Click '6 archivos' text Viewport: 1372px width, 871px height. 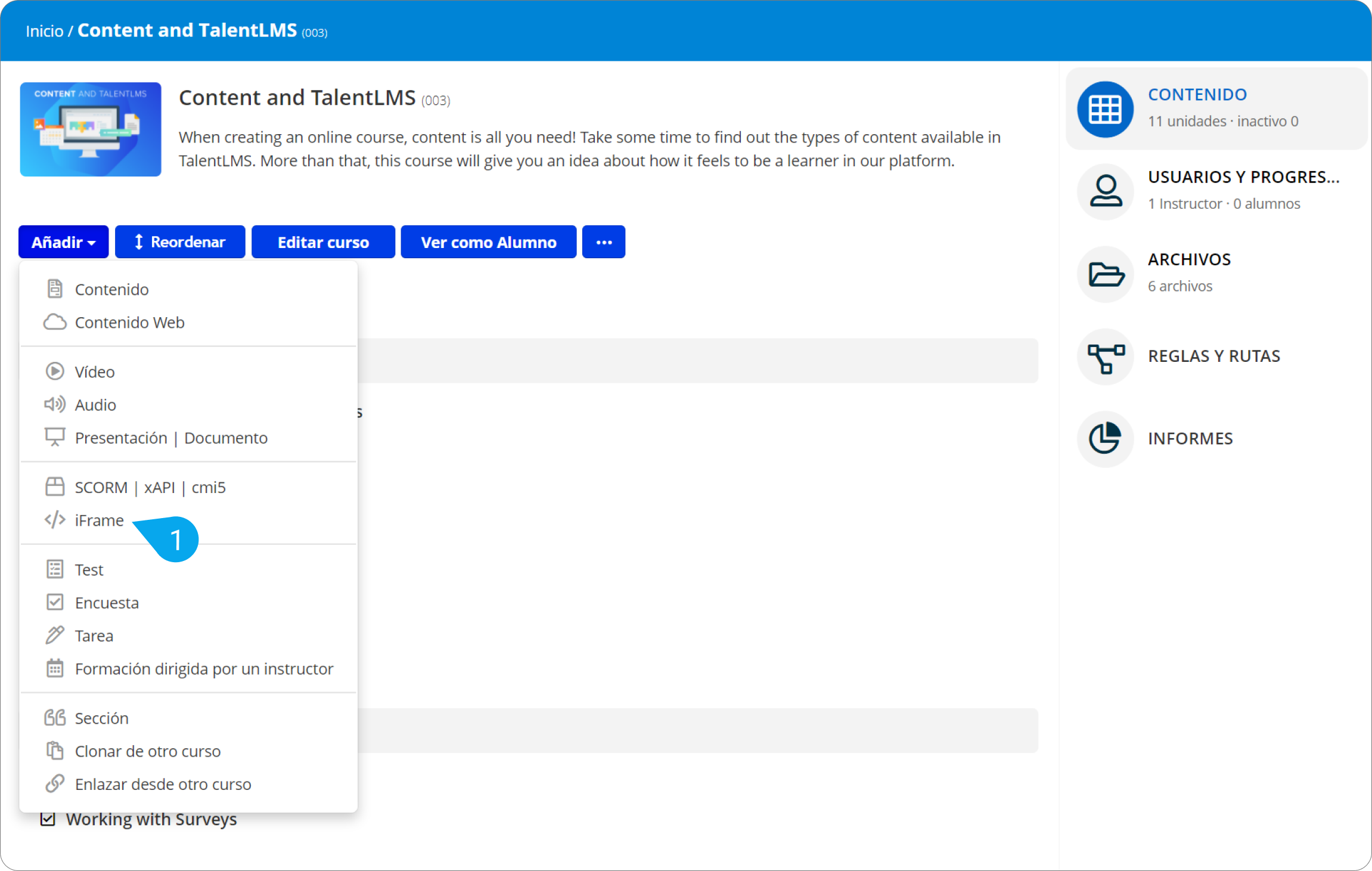point(1180,286)
